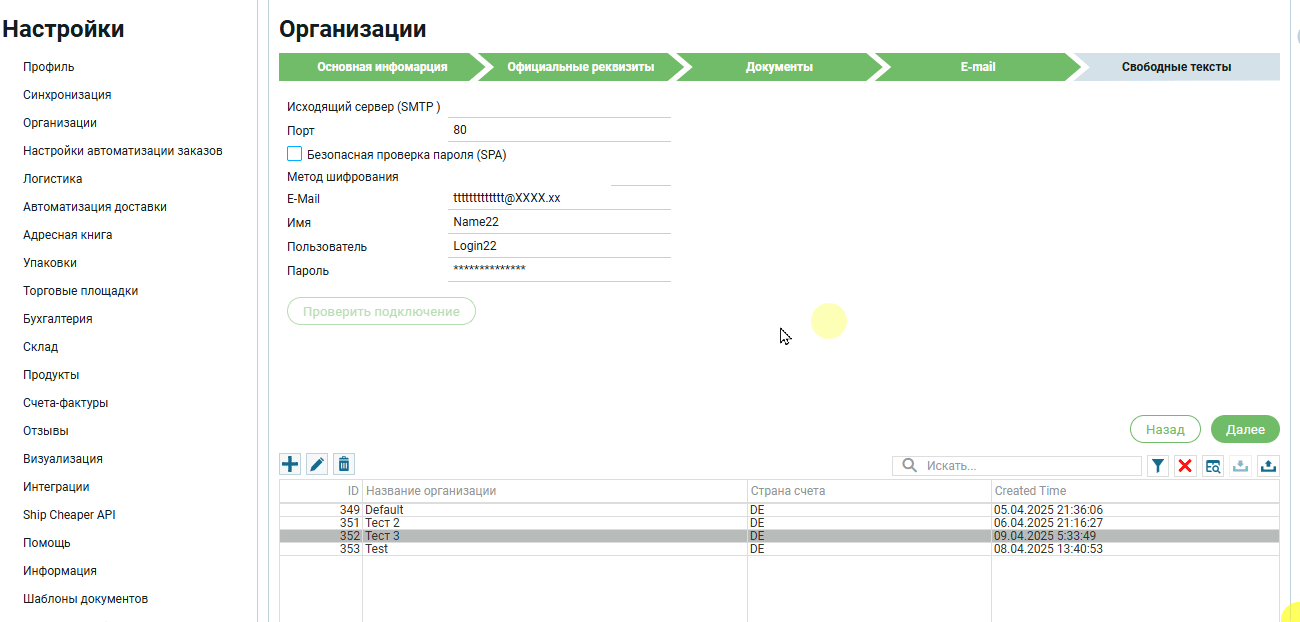Enable Безопасная проверка пароля (SPA) checkbox

[295, 154]
